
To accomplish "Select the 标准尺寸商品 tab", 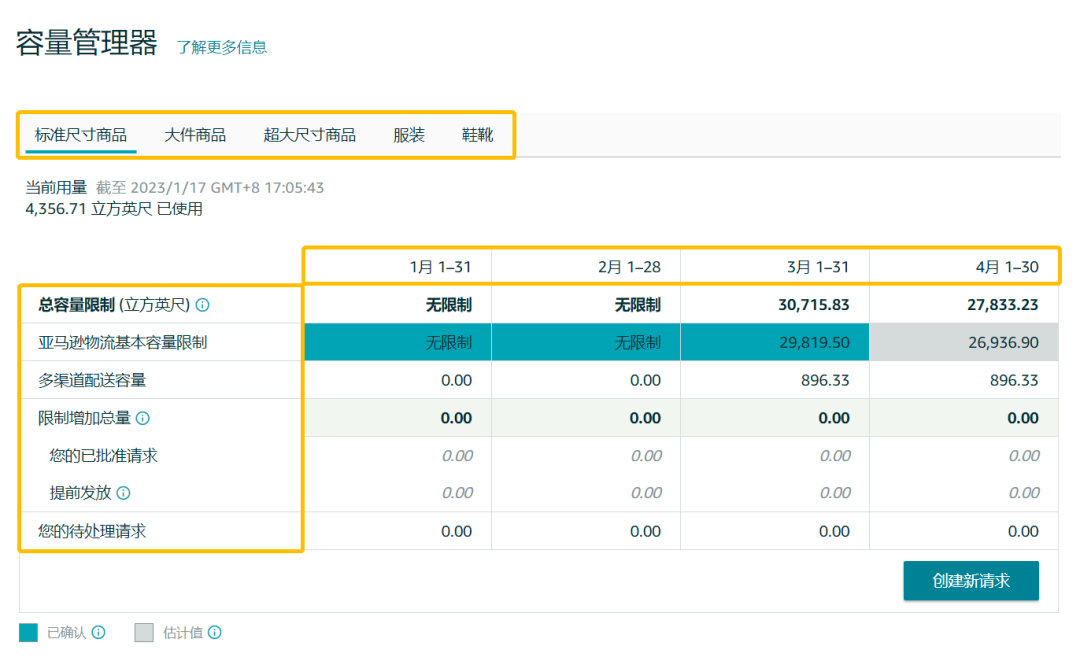I will (81, 135).
